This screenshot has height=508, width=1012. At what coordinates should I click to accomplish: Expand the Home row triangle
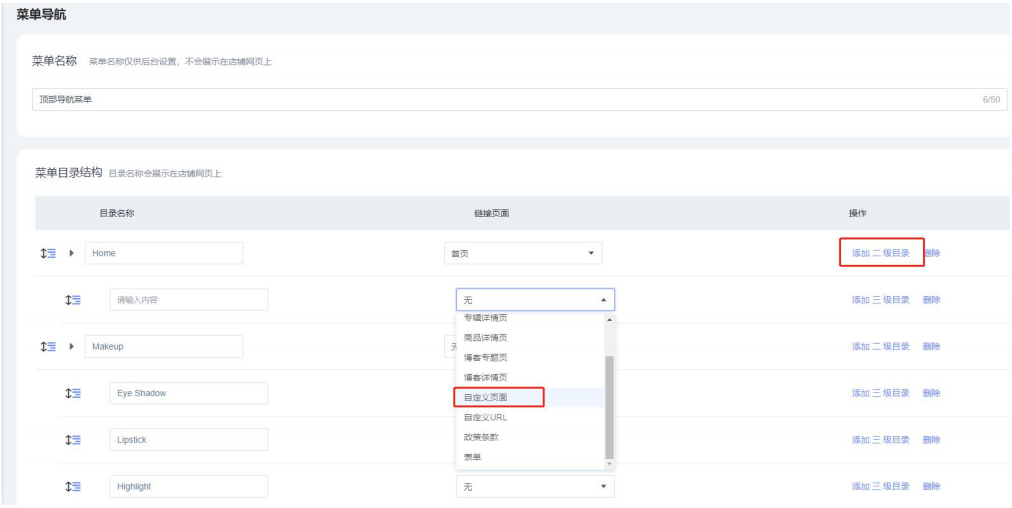71,253
